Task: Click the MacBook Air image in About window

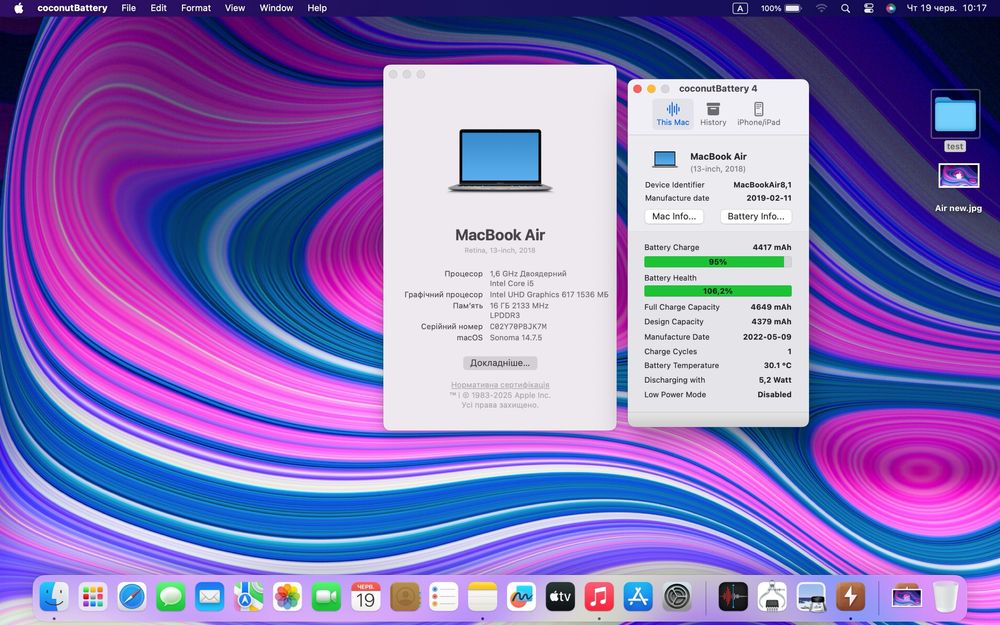Action: click(500, 160)
